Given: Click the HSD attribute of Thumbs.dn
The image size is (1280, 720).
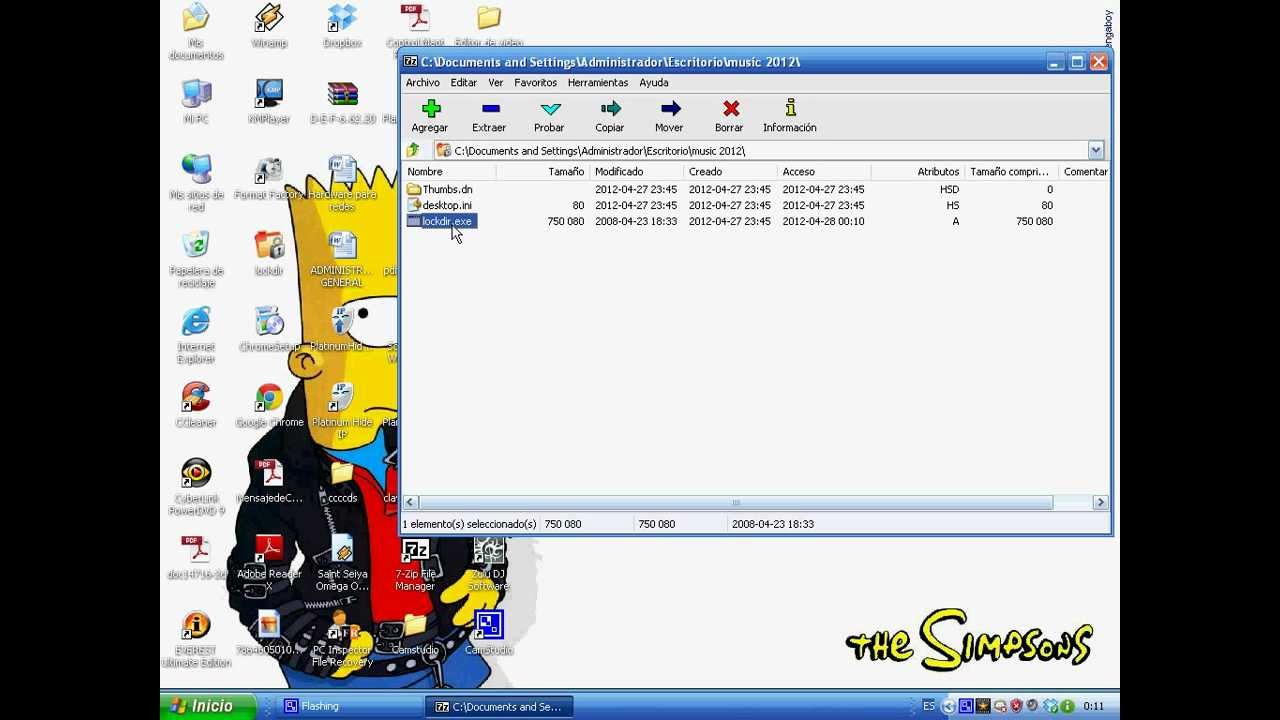Looking at the screenshot, I should [949, 189].
